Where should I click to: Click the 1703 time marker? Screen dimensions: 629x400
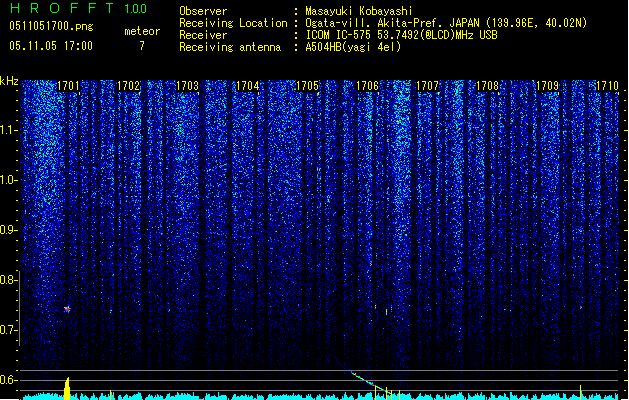188,86
